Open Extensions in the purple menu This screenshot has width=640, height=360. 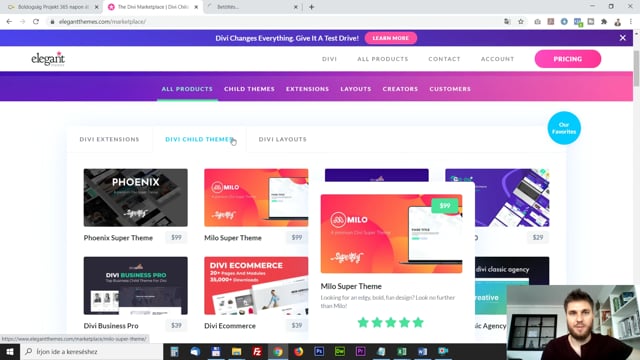pos(307,89)
